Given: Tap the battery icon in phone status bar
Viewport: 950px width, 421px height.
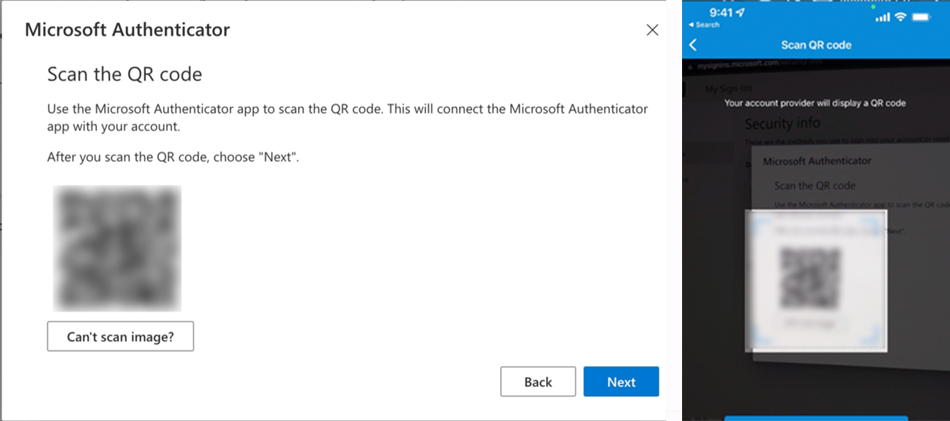Looking at the screenshot, I should click(924, 17).
